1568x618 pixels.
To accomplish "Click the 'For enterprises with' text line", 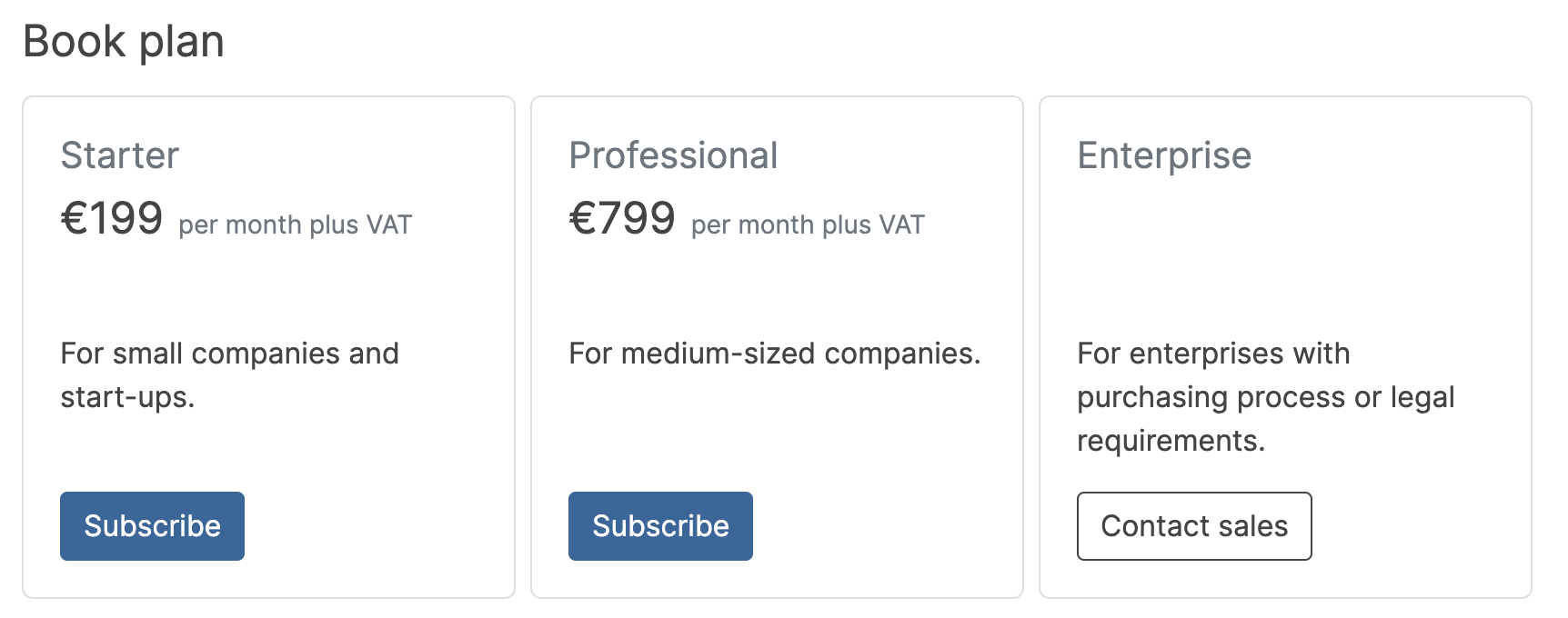I will [1213, 354].
